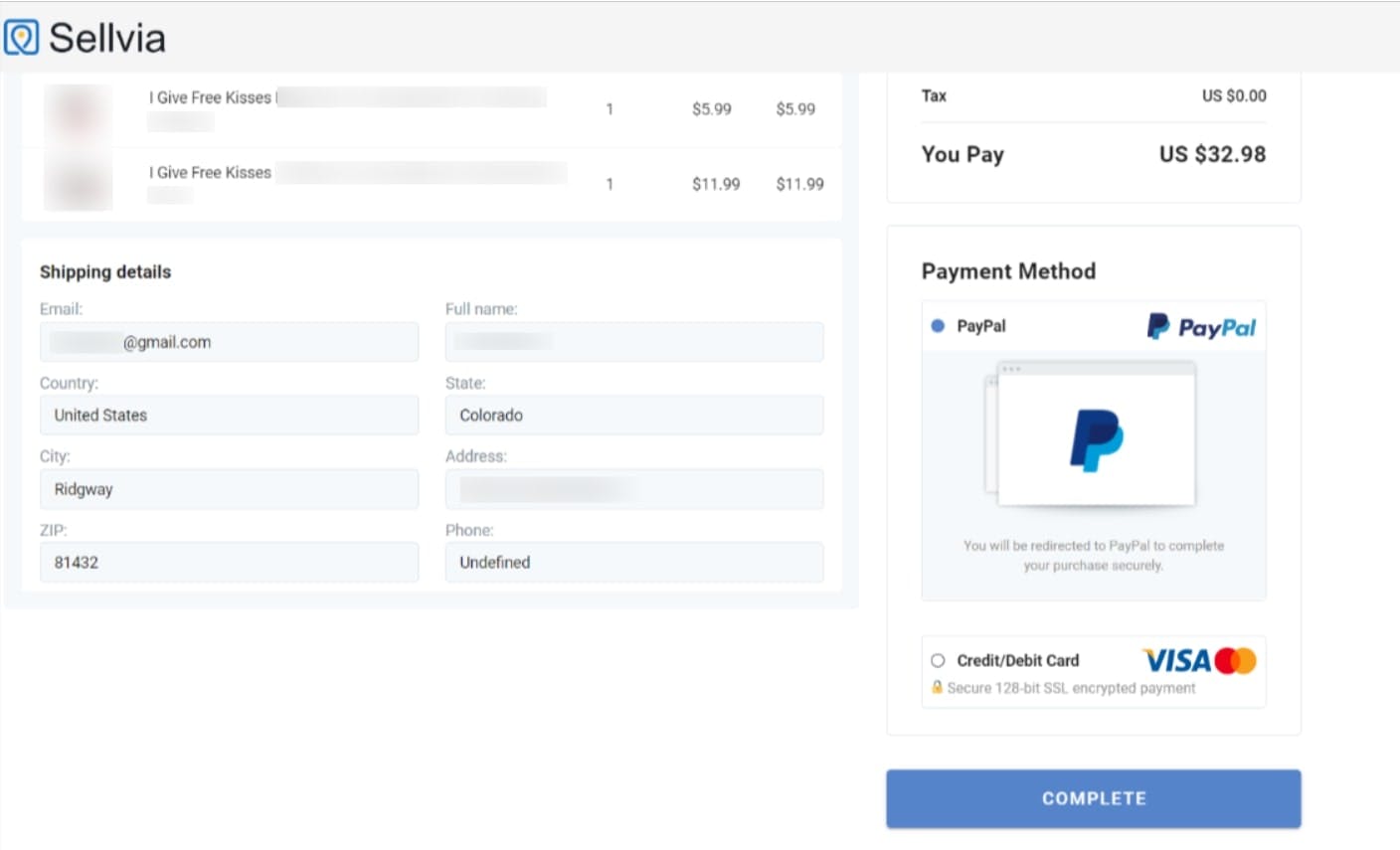This screenshot has width=1400, height=850.
Task: Click the second product thumbnail at $11.99
Action: pyautogui.click(x=78, y=183)
